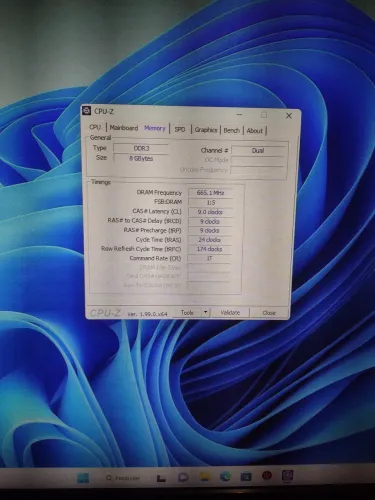The image size is (375, 500).
Task: Open the Windows Start menu
Action: pyautogui.click(x=83, y=478)
